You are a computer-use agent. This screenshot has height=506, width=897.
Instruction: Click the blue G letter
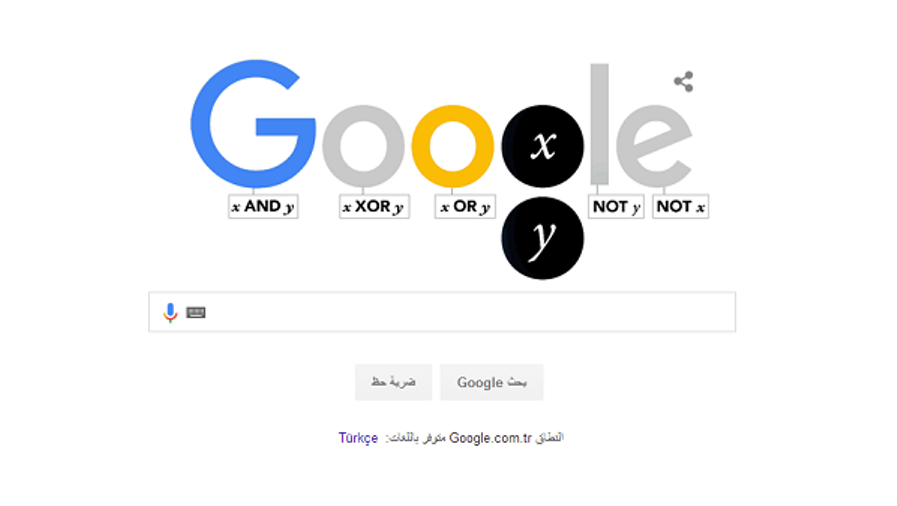(x=252, y=123)
